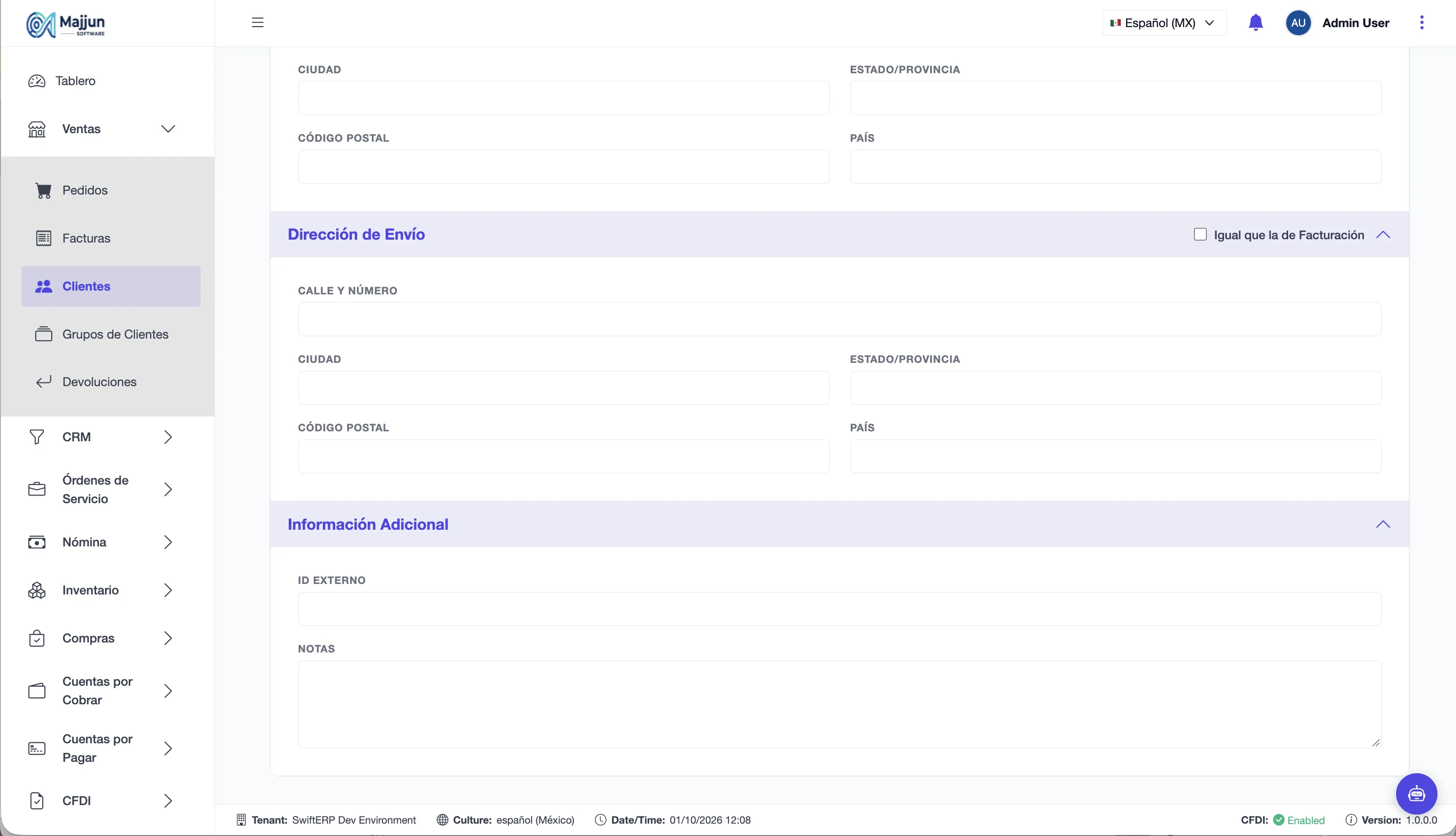The image size is (1456, 836).
Task: Click the Inventario boxes icon
Action: [x=37, y=590]
